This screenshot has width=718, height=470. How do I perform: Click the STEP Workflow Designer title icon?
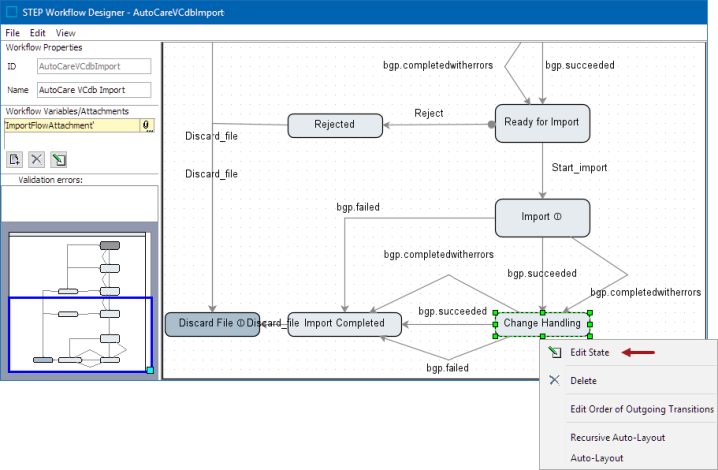click(11, 12)
